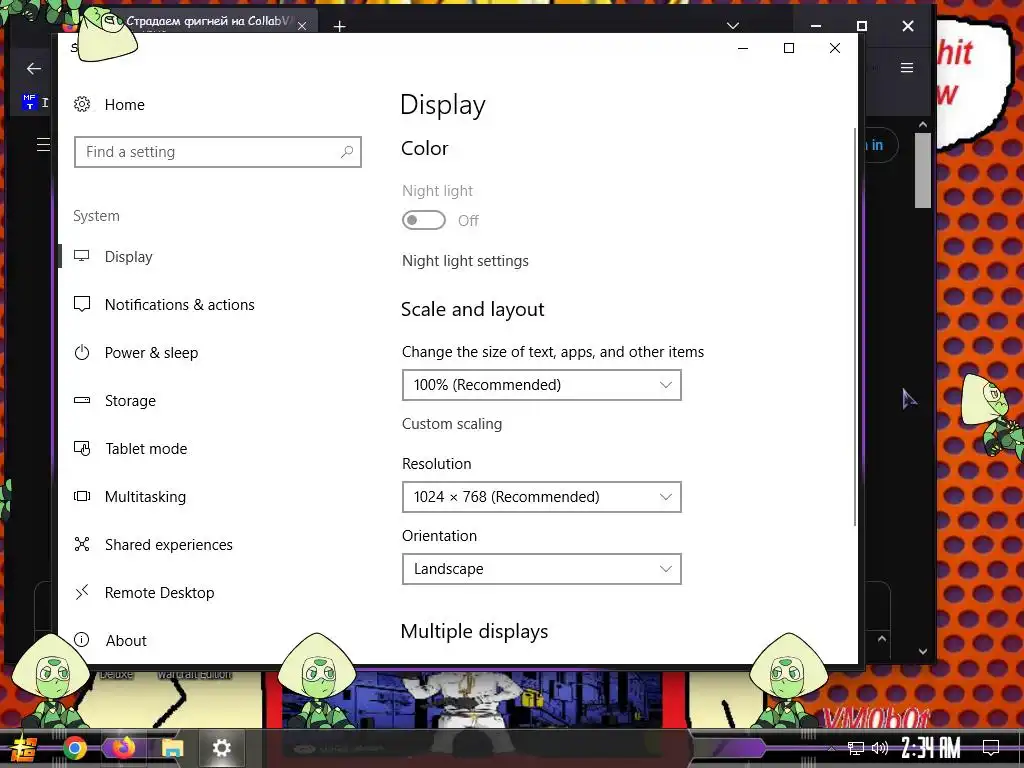Screen dimensions: 1024x768
Task: Open the Landscape orientation dropdown
Action: (x=541, y=569)
